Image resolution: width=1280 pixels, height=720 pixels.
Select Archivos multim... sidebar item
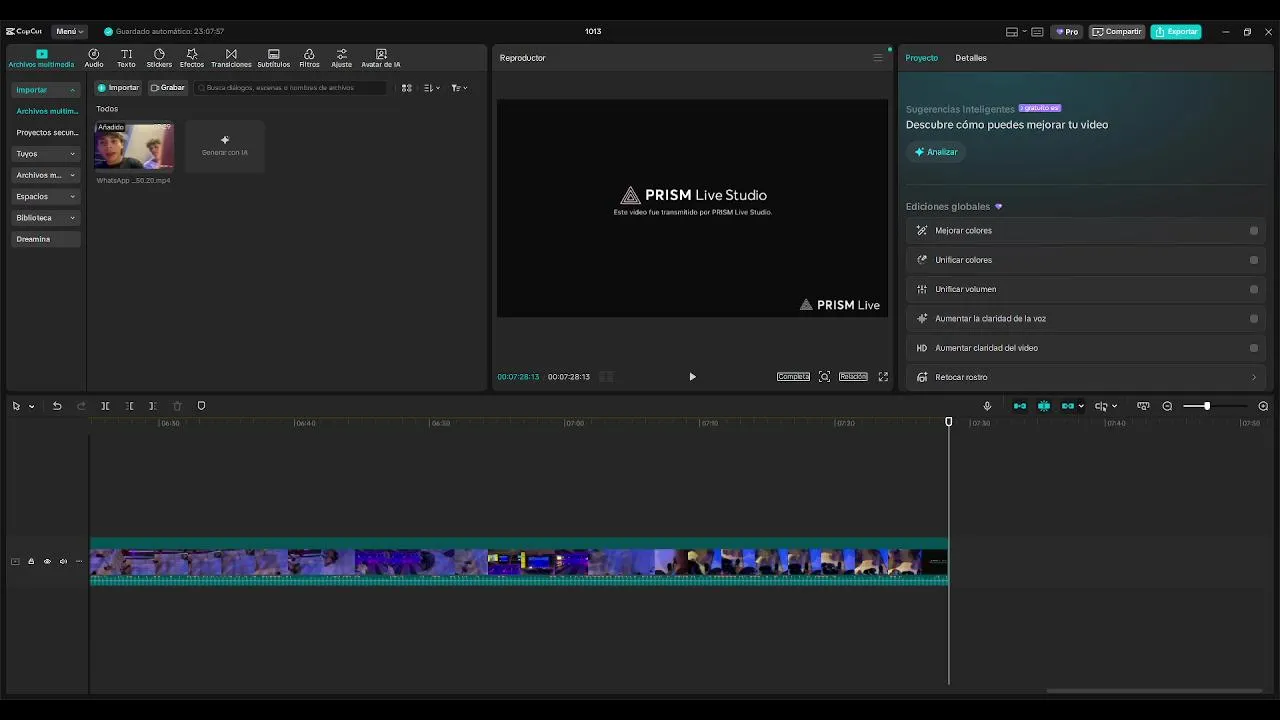coord(47,111)
